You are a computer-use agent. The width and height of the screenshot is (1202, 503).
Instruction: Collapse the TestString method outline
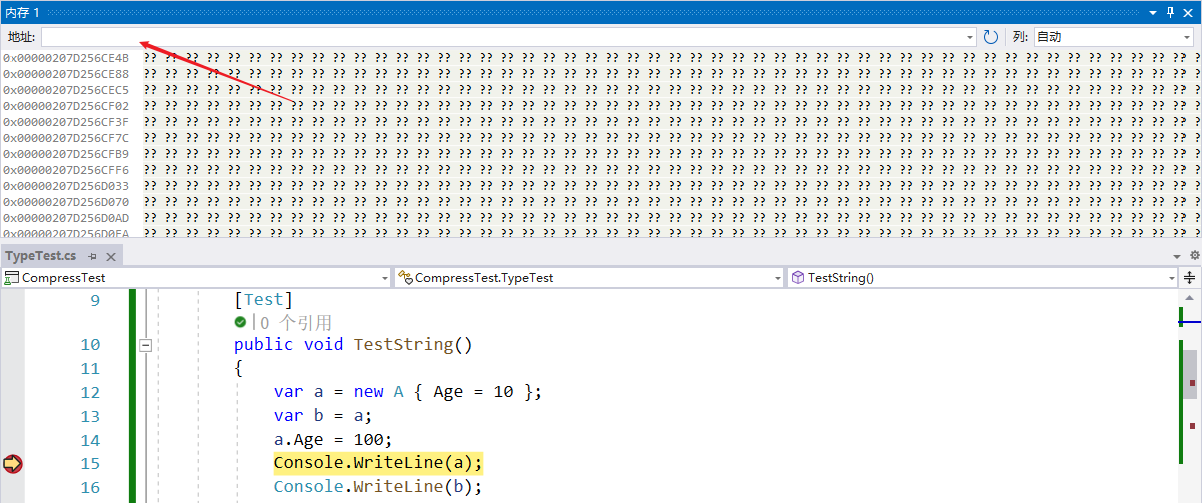click(x=145, y=345)
